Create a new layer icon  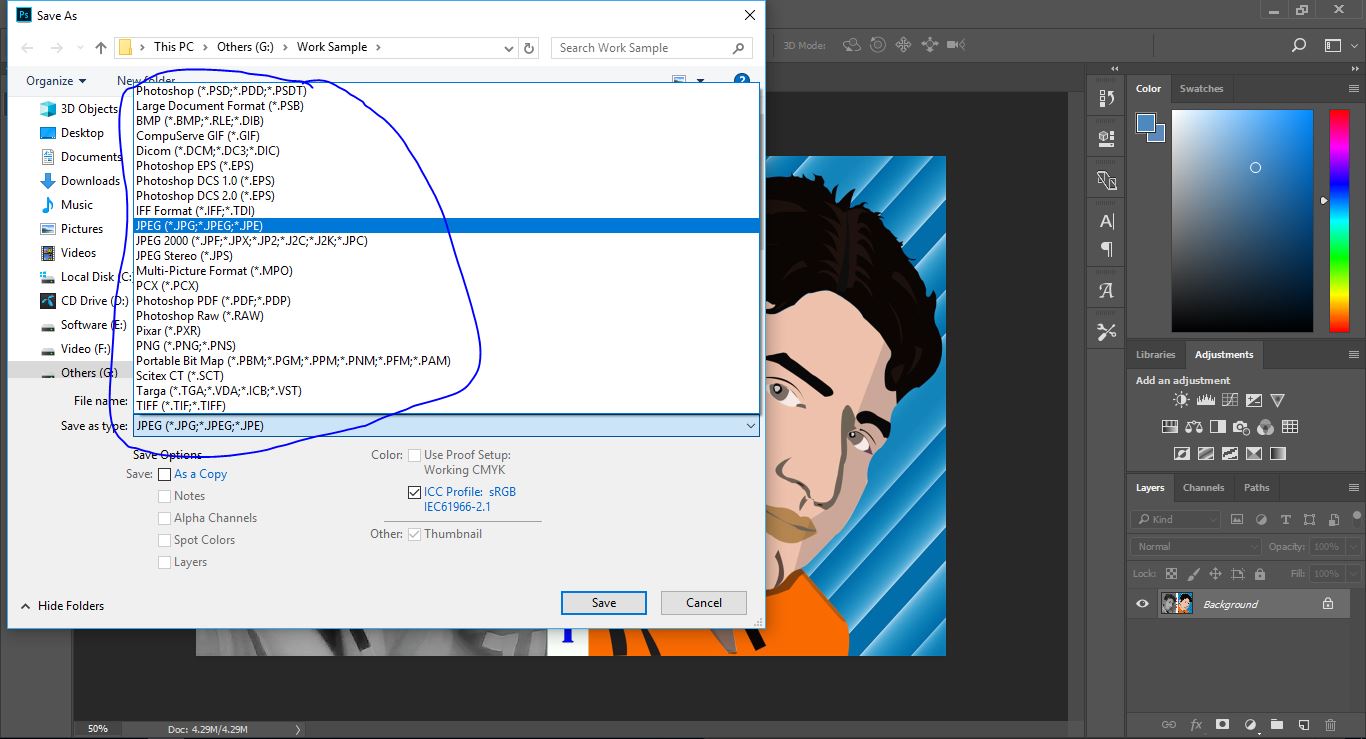(1303, 724)
